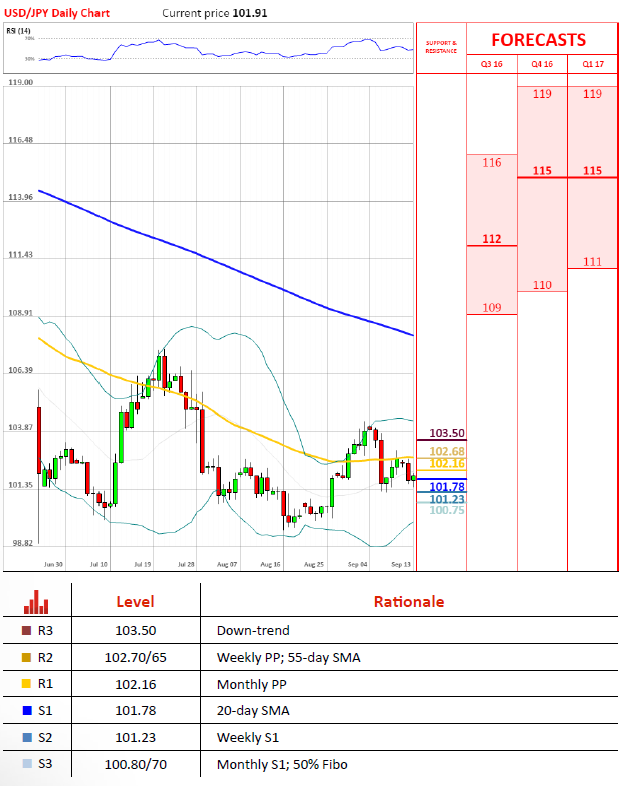Click the S1 row label
Image resolution: width=625 pixels, height=786 pixels.
pos(45,710)
